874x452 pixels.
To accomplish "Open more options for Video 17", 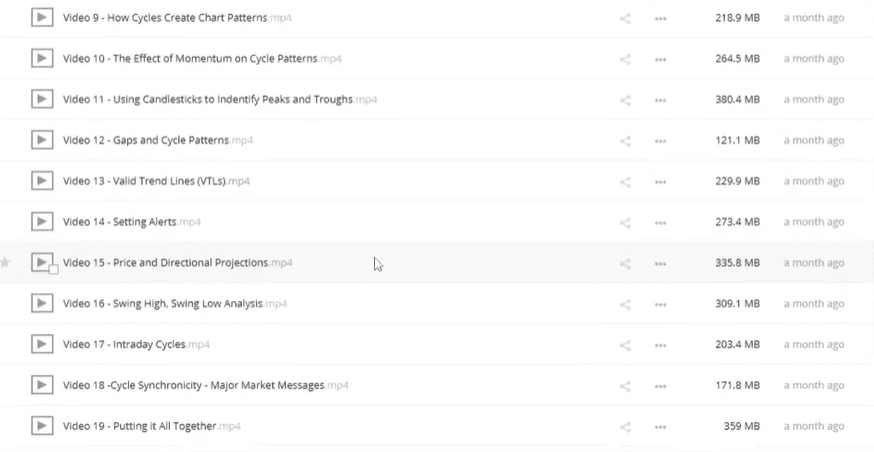I will click(x=661, y=346).
